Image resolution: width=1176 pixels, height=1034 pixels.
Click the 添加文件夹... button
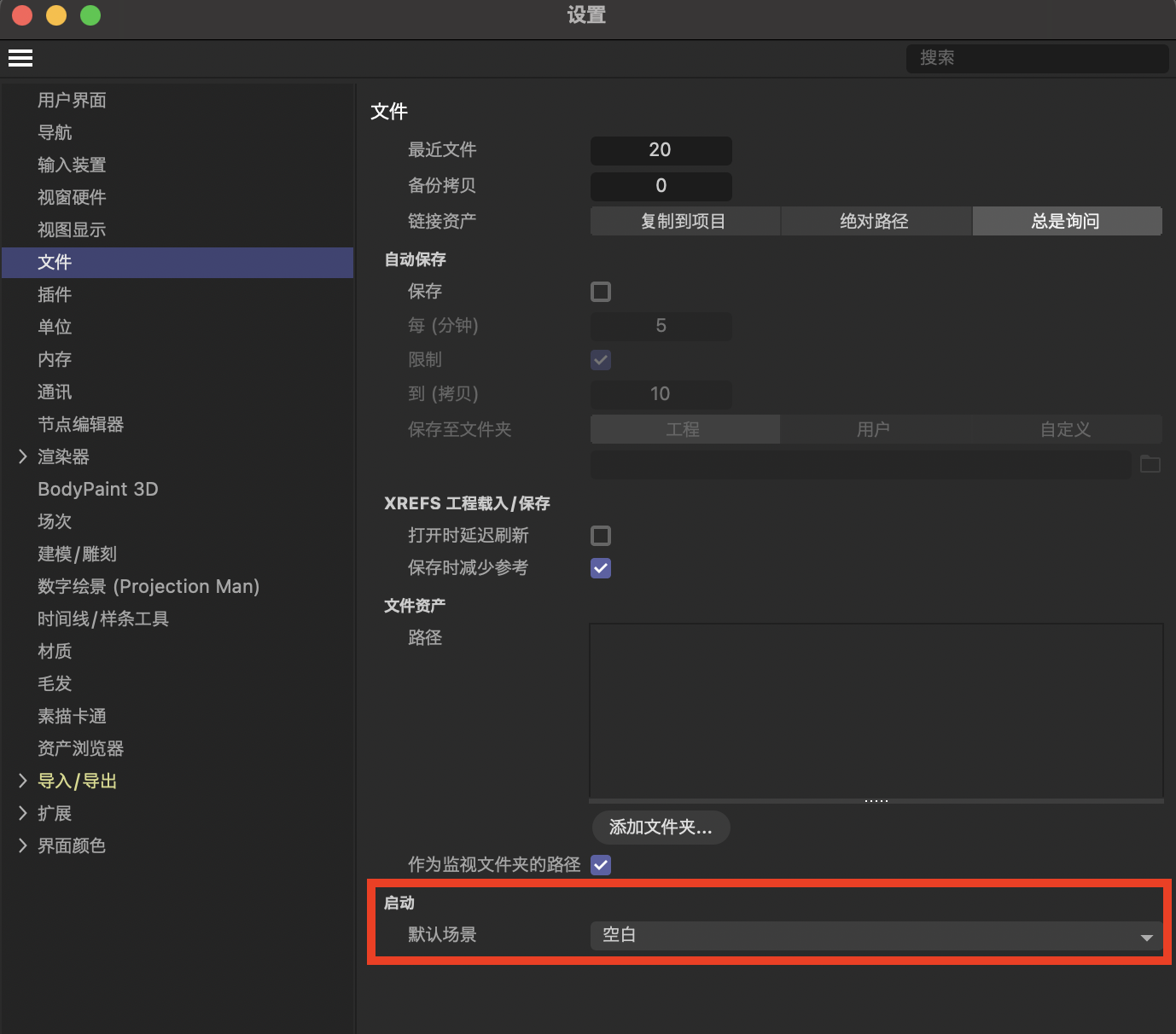(x=661, y=828)
